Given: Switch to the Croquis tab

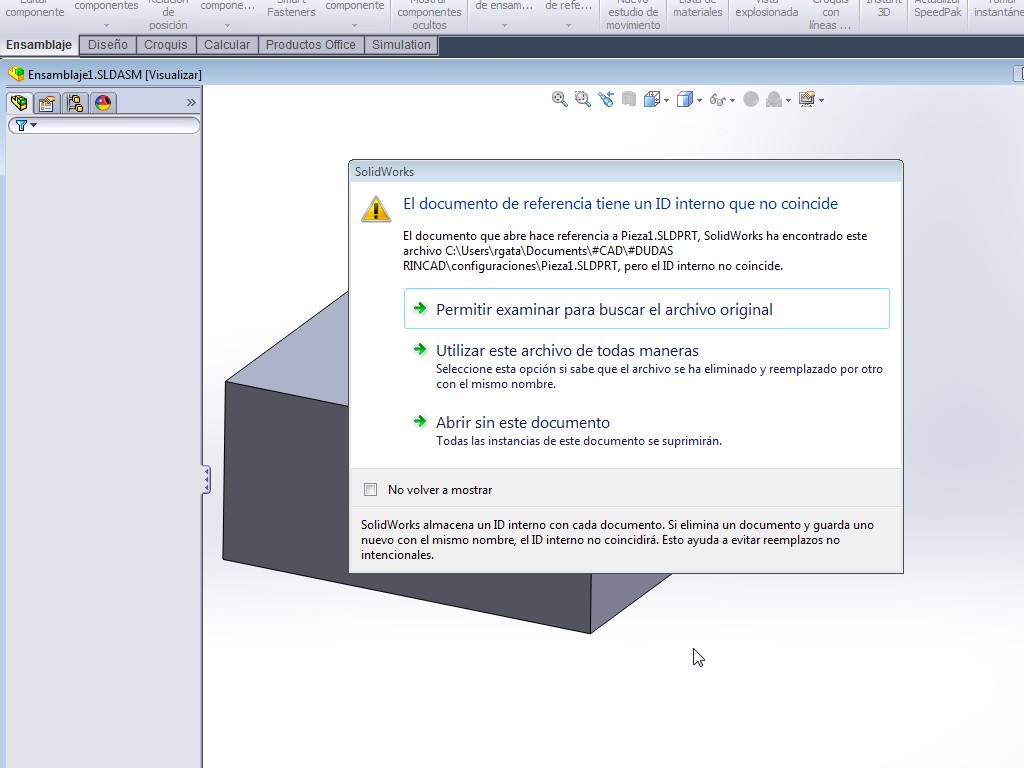Looking at the screenshot, I should tap(166, 44).
